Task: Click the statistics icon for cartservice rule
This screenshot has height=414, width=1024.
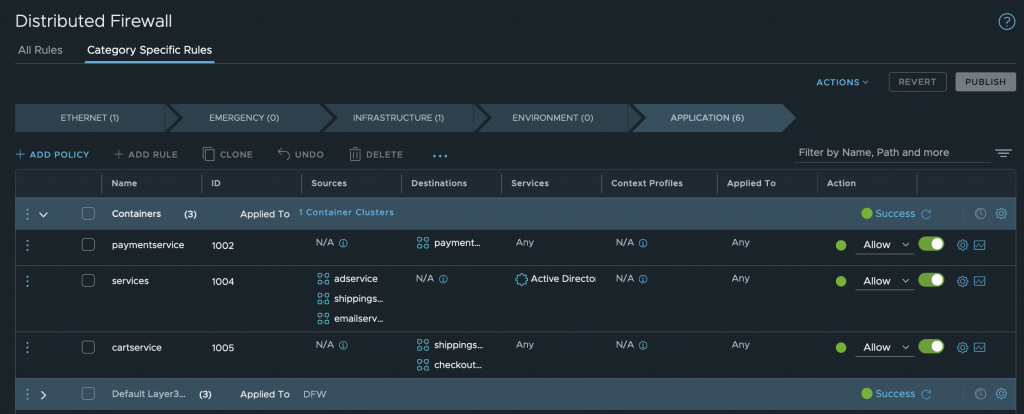Action: [x=980, y=347]
